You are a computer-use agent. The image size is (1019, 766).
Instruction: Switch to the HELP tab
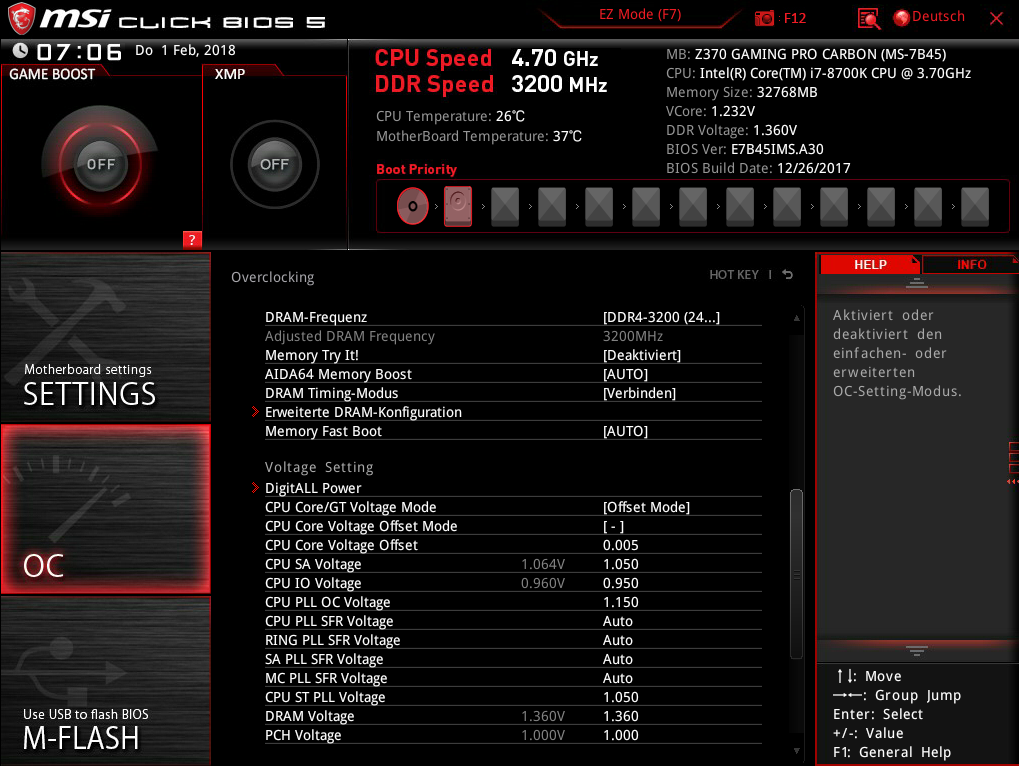pyautogui.click(x=870, y=264)
